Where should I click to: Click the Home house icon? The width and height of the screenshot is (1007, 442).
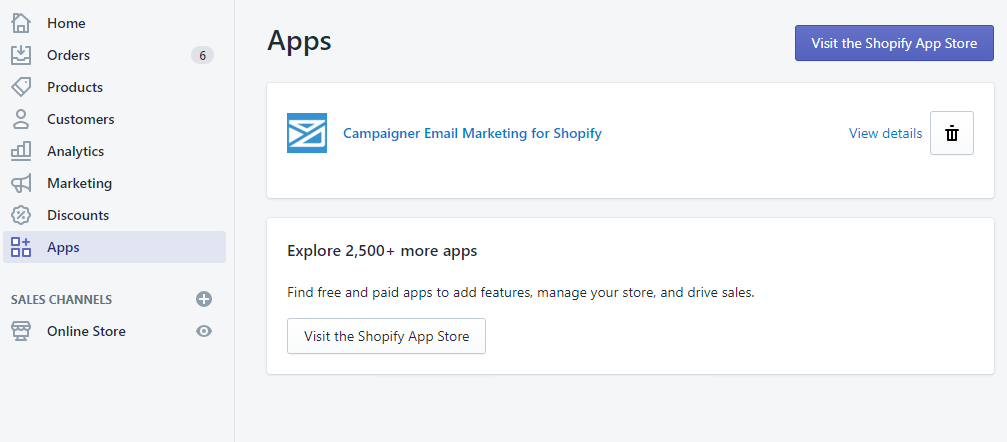pos(21,23)
